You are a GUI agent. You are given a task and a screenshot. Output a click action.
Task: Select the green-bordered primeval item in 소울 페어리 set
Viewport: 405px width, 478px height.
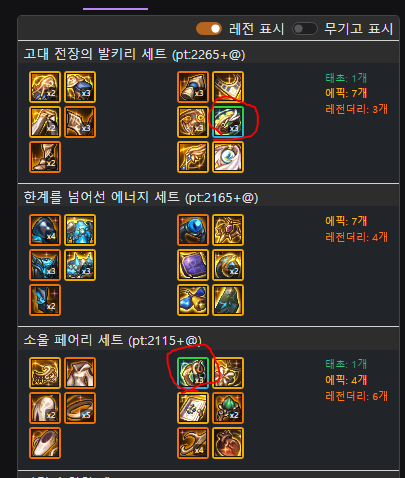193,373
